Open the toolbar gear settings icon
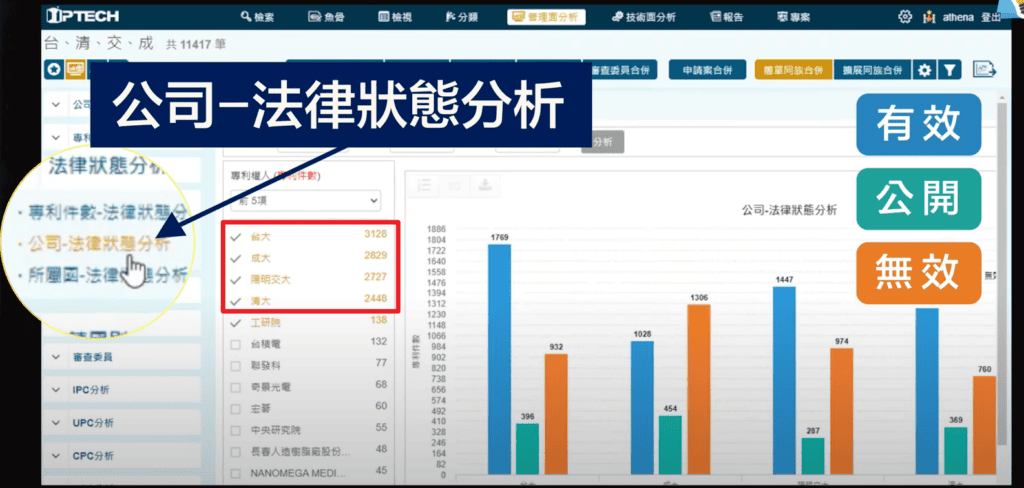This screenshot has width=1024, height=488. (x=925, y=70)
